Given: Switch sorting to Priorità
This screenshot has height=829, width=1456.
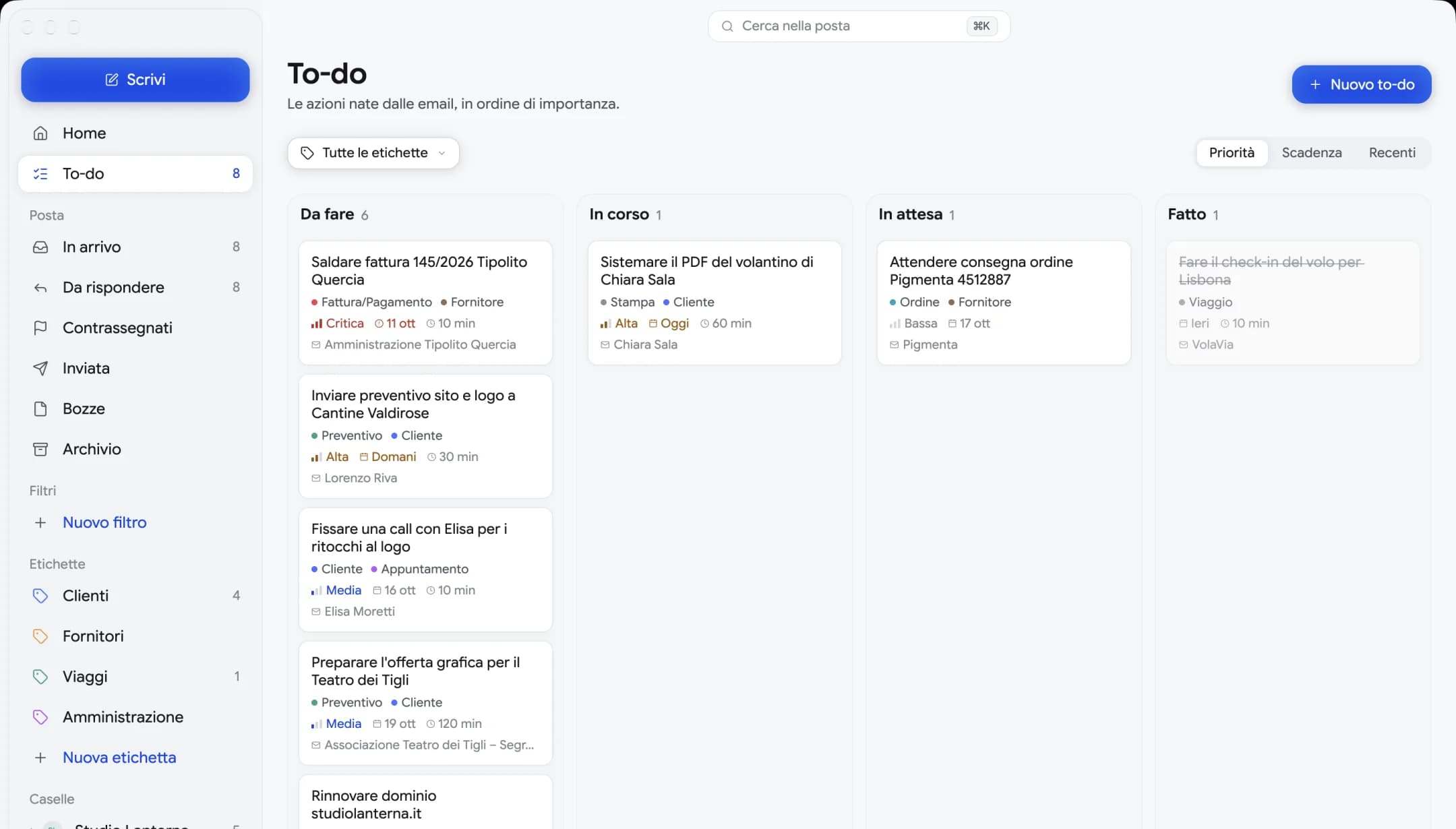Looking at the screenshot, I should (x=1232, y=153).
